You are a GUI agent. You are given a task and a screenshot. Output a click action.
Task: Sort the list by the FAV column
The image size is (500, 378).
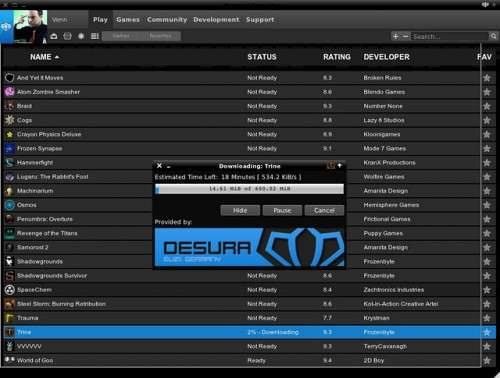[x=485, y=57]
